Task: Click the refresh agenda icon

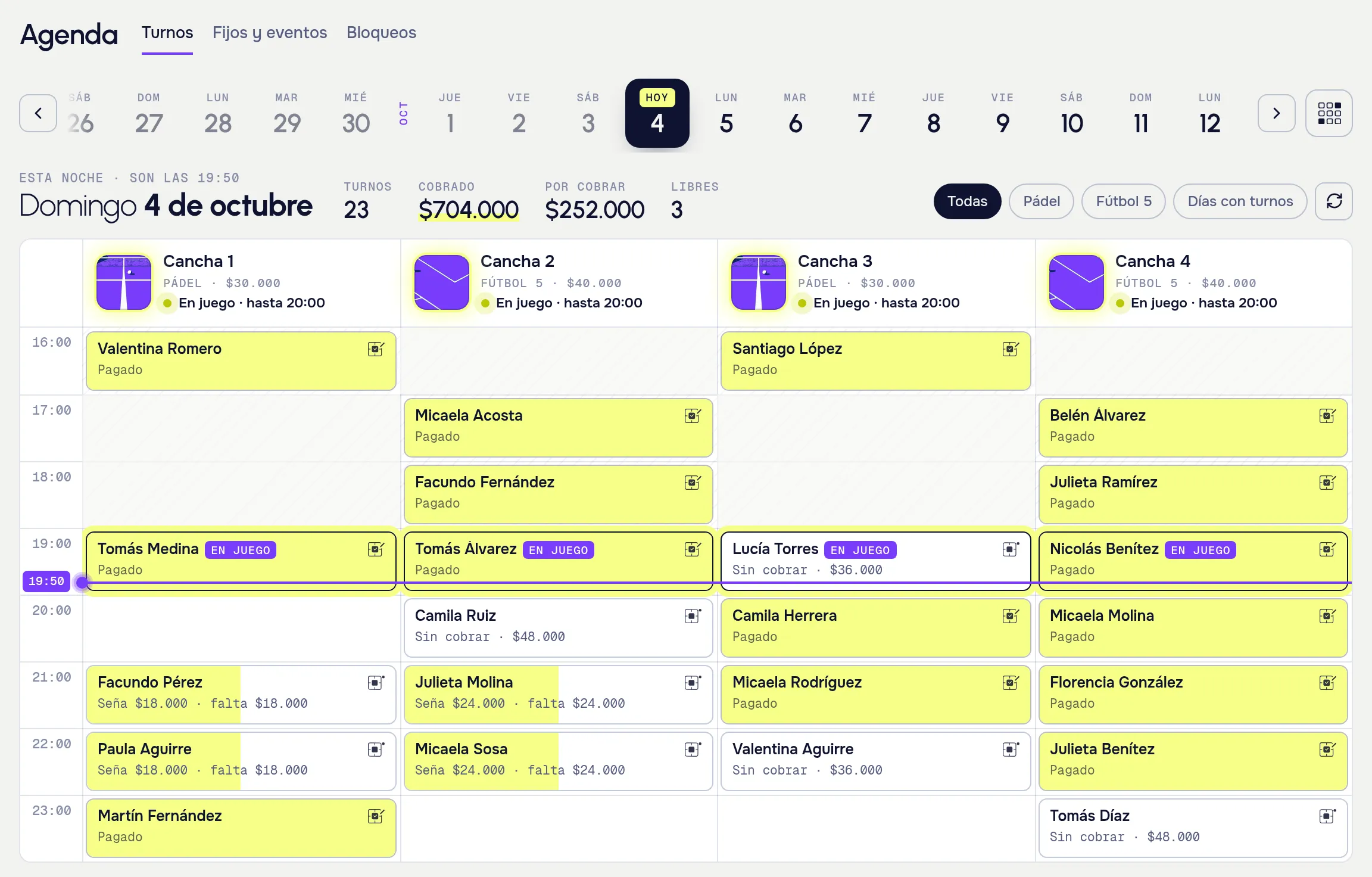Action: click(x=1334, y=201)
